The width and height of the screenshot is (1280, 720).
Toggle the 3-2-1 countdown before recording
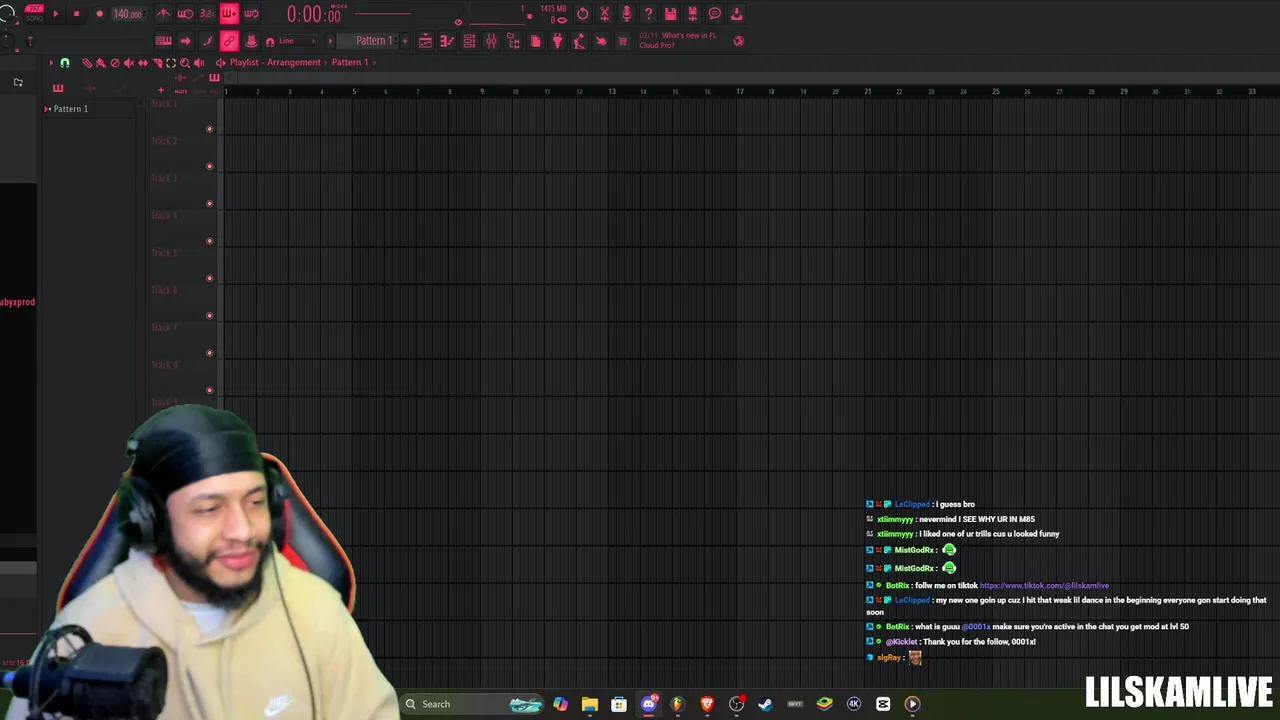[x=207, y=14]
